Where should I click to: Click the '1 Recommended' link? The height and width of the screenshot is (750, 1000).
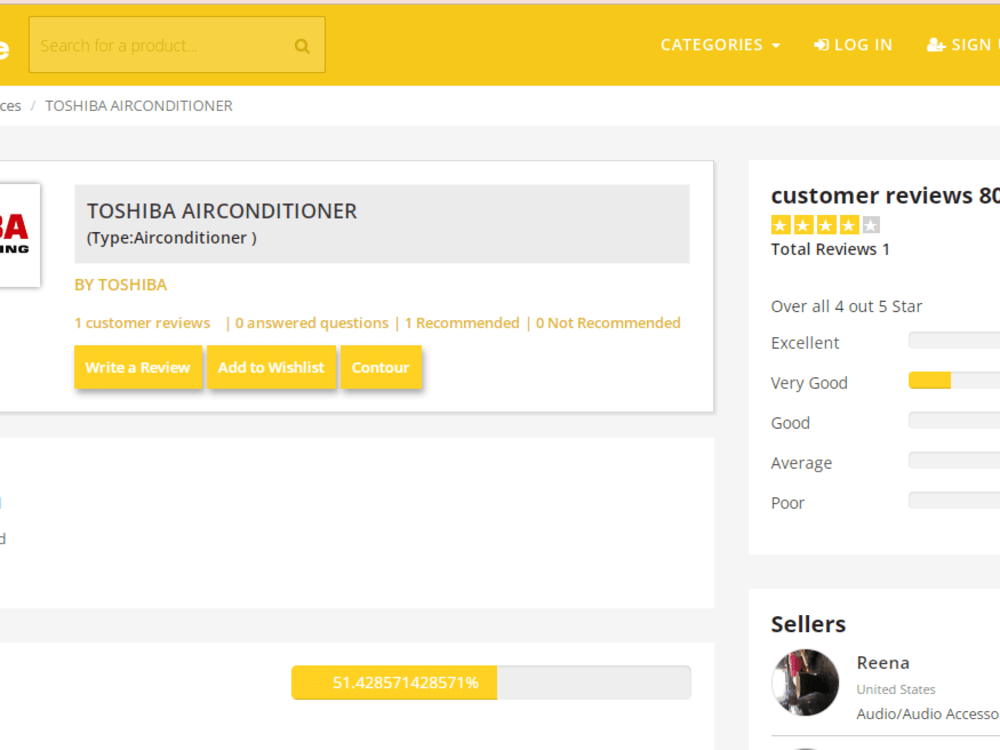coord(462,323)
